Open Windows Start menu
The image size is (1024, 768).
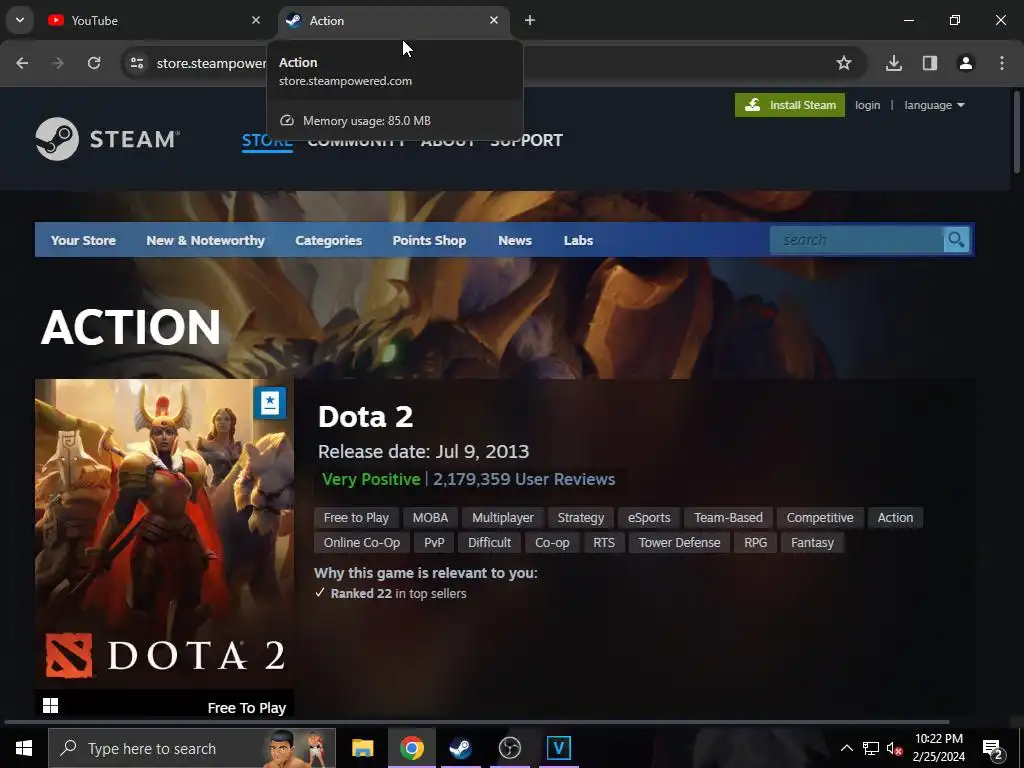click(24, 748)
